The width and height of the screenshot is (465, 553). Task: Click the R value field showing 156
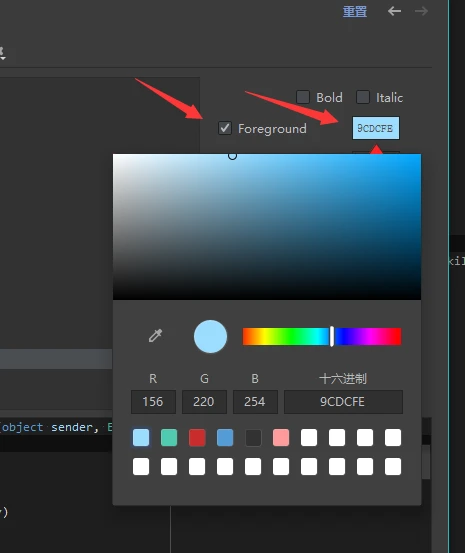click(153, 402)
